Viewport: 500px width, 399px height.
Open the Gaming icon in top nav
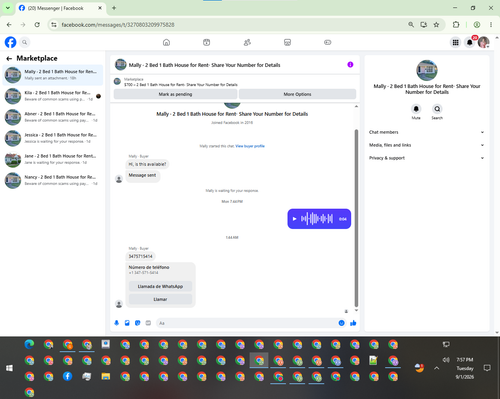pyautogui.click(x=328, y=42)
